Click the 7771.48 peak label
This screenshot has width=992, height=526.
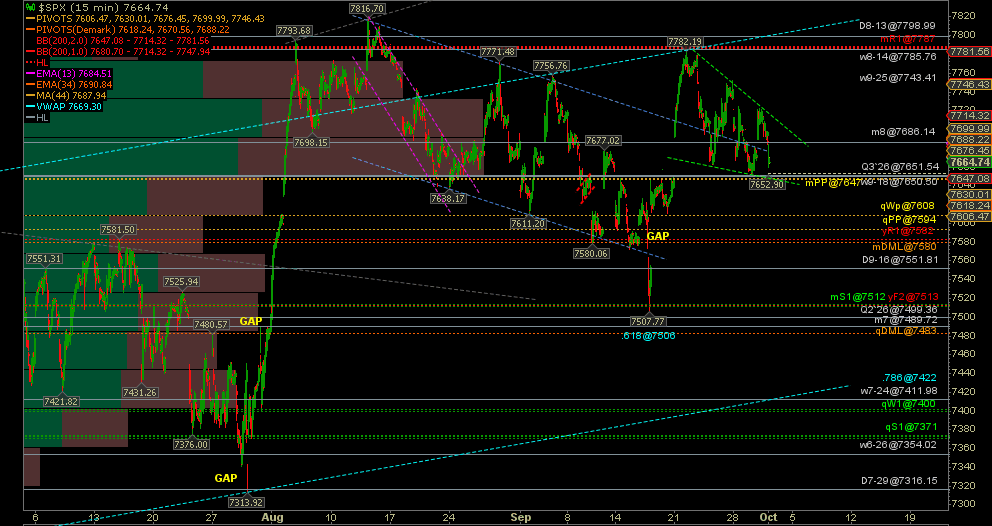[x=498, y=51]
